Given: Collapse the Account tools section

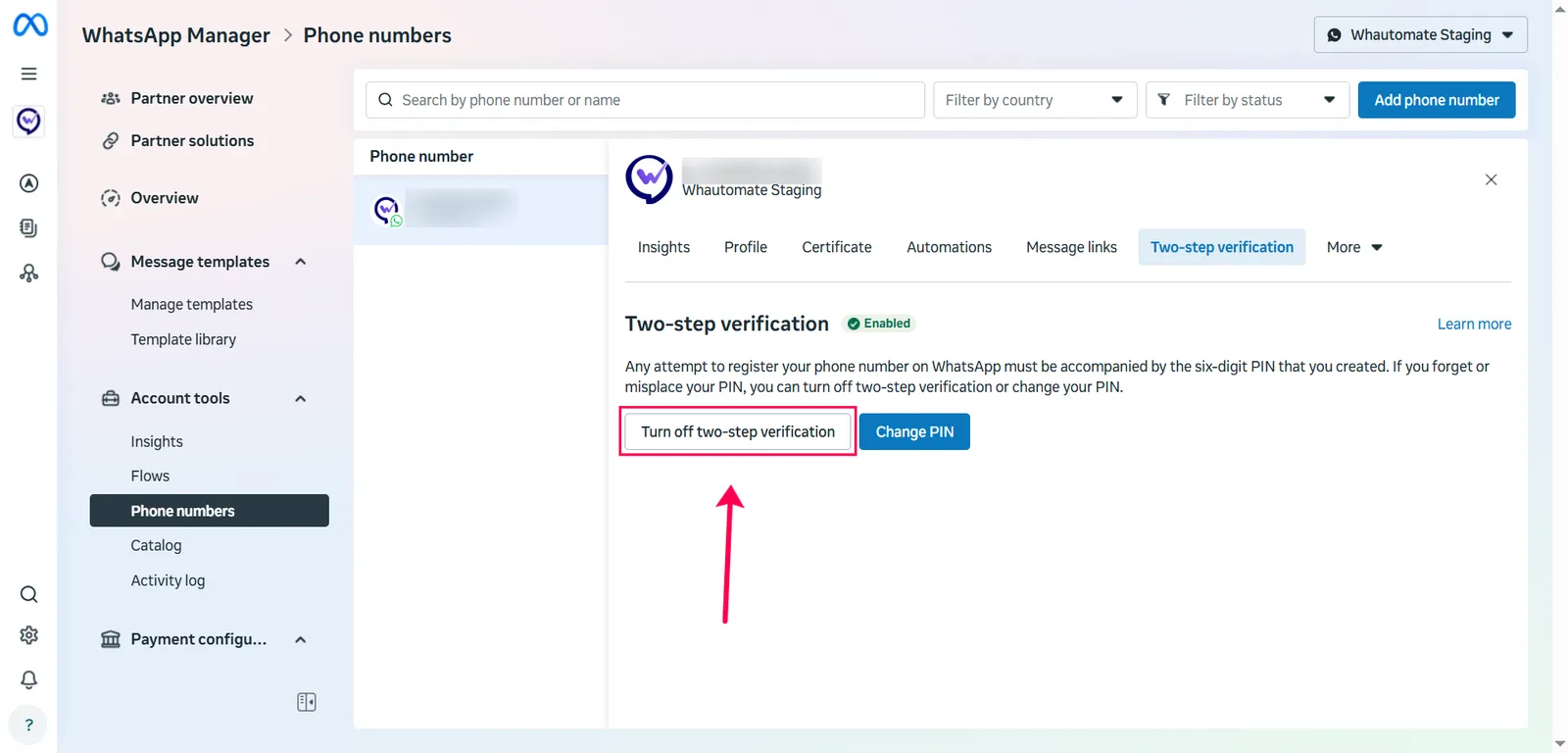Looking at the screenshot, I should (301, 398).
